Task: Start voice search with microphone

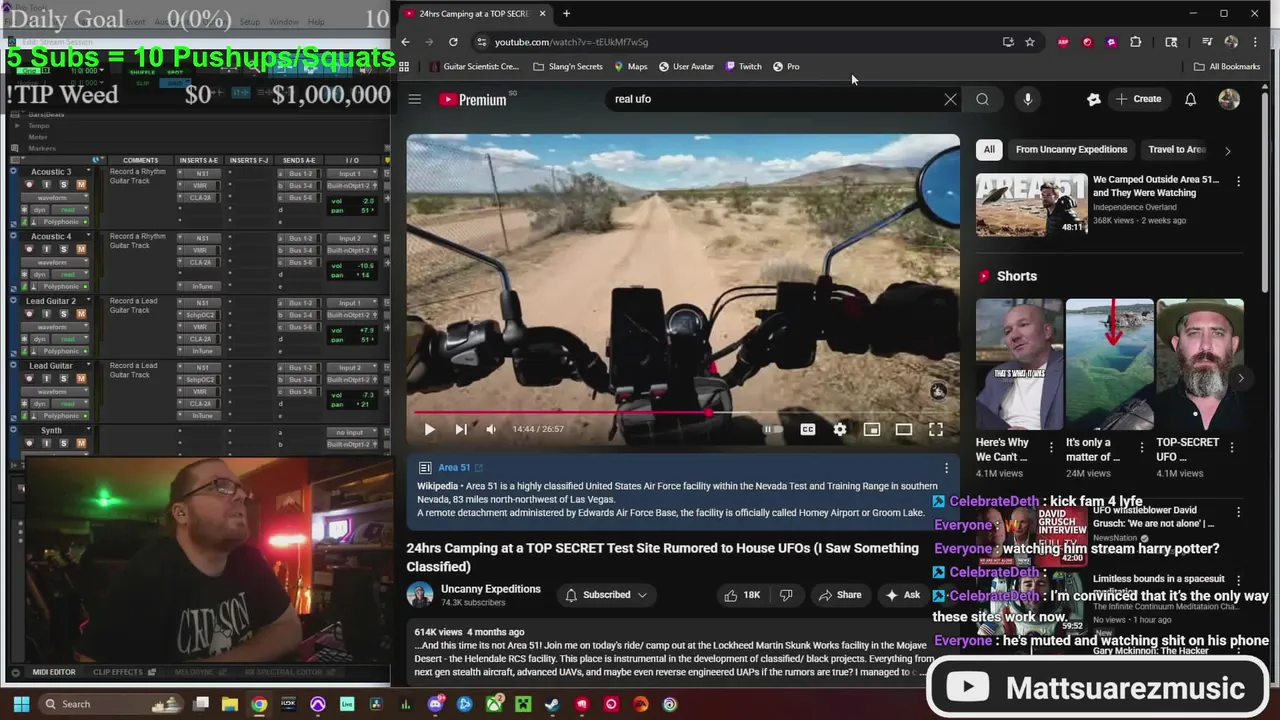Action: coord(1027,99)
